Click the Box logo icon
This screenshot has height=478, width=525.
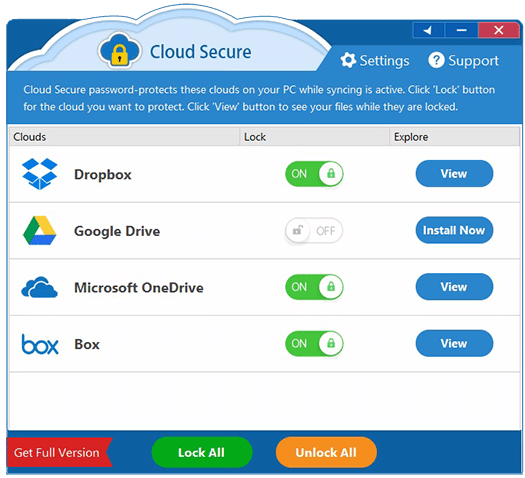pos(40,344)
